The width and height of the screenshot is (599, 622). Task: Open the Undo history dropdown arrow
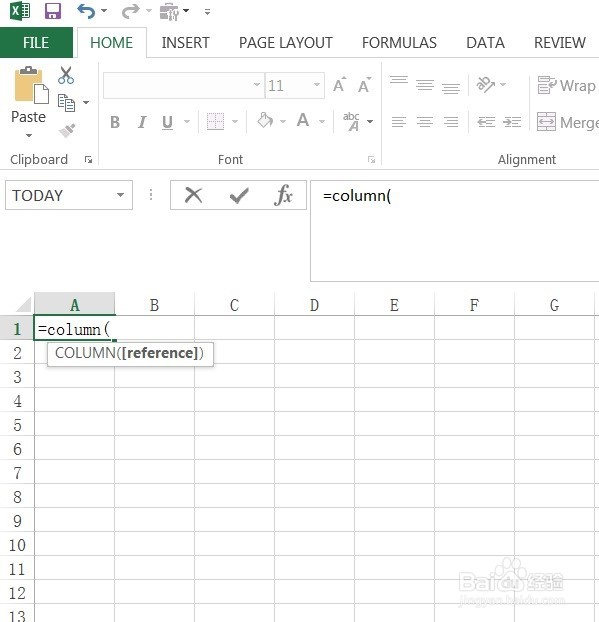tap(104, 11)
